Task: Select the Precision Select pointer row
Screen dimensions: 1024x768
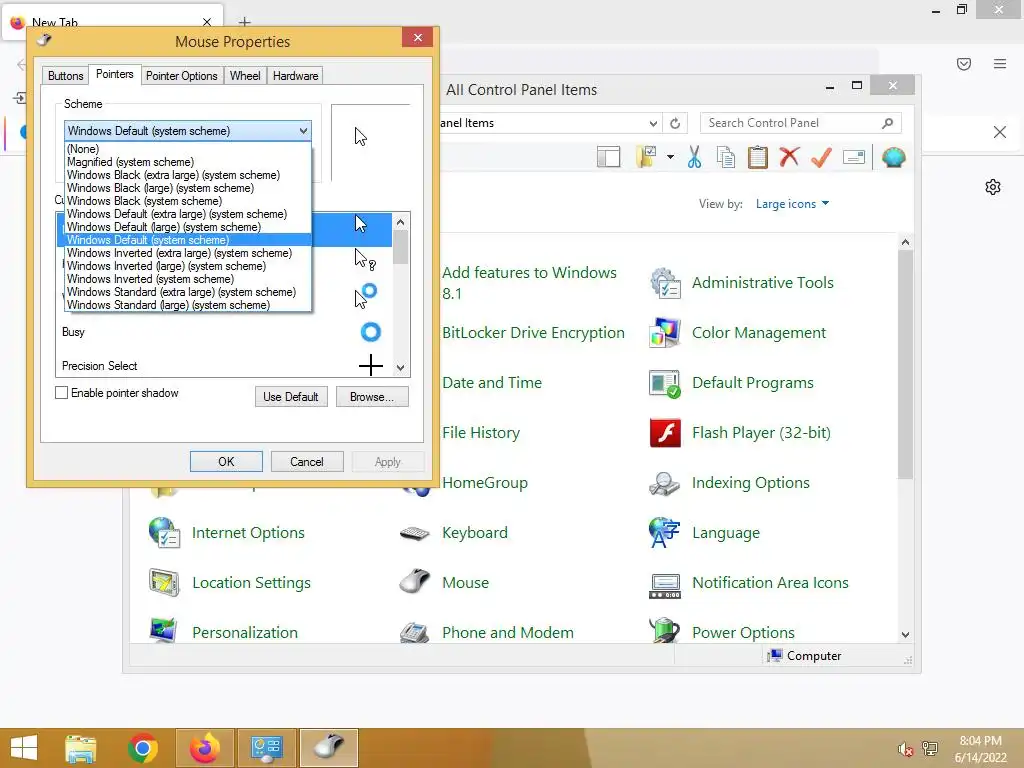Action: tap(224, 366)
